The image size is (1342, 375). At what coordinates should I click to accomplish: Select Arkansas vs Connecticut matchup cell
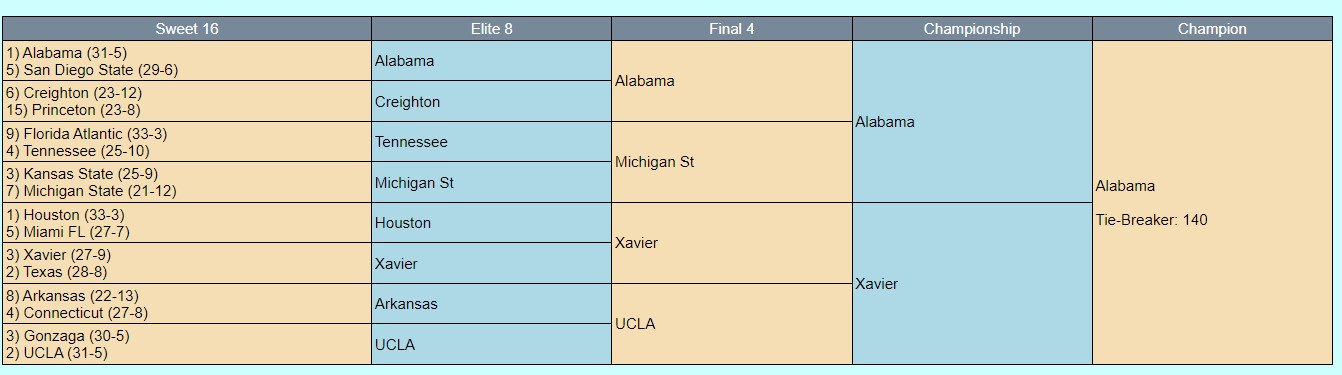187,304
